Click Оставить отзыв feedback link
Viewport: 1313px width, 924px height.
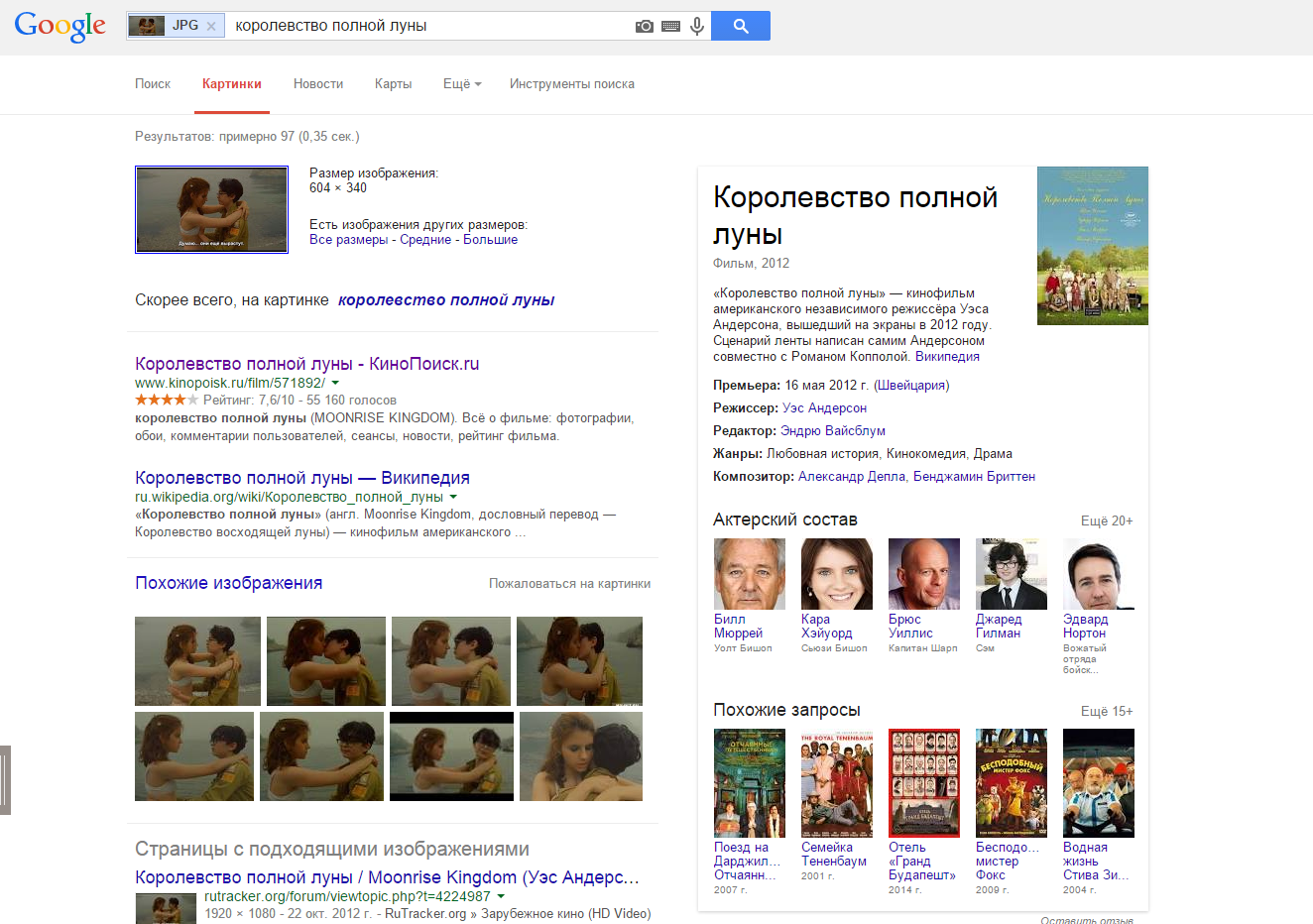(1087, 920)
